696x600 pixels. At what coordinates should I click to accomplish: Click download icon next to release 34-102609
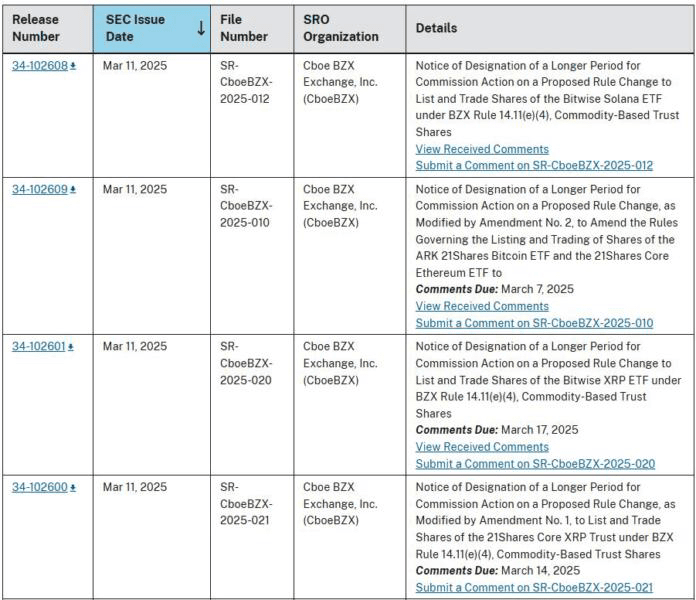73,190
